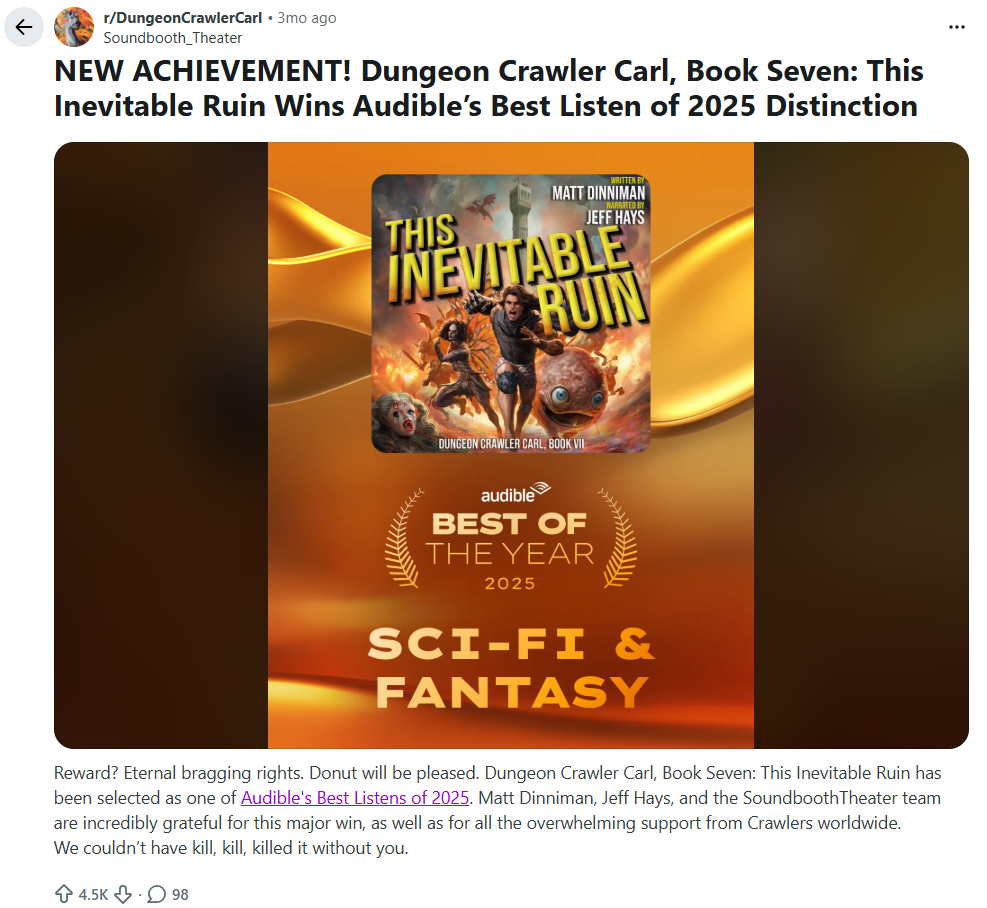This screenshot has height=908, width=987.
Task: Open Soundbooth_Theater user profile
Action: [x=172, y=38]
